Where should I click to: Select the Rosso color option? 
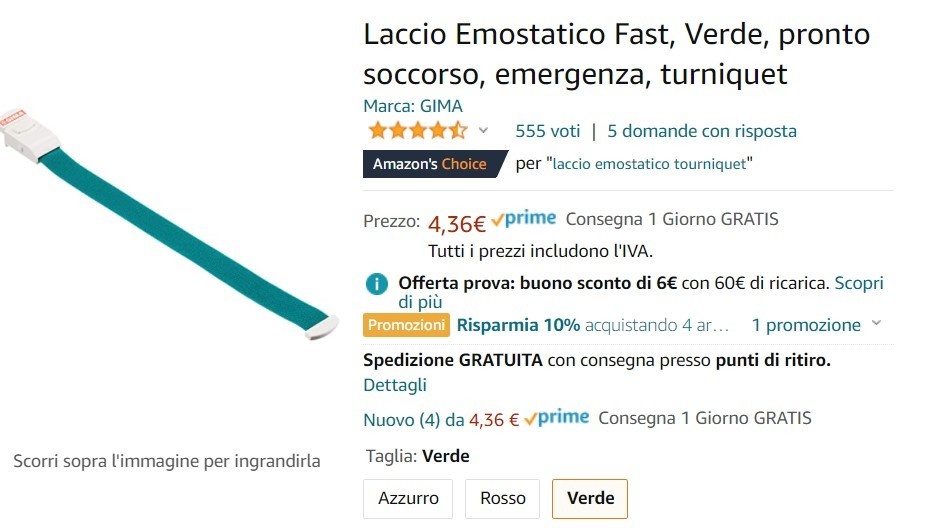click(x=503, y=498)
